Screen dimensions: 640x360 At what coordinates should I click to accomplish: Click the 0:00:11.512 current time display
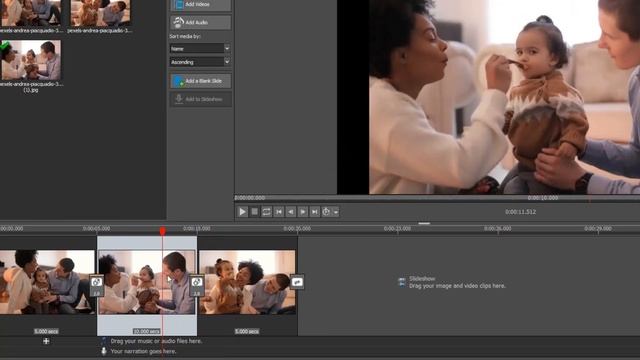click(520, 212)
